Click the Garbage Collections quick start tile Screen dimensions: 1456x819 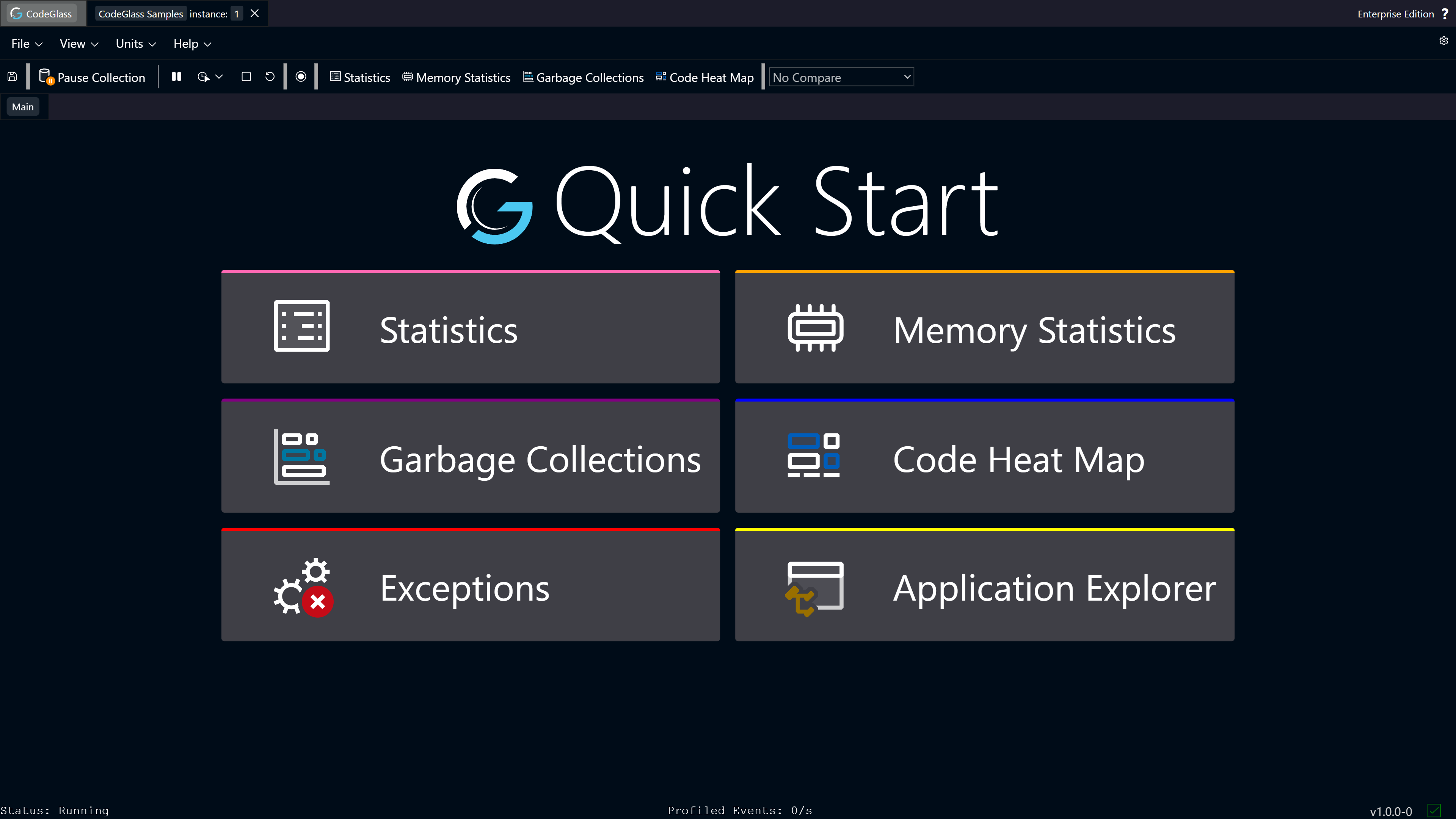(x=471, y=456)
